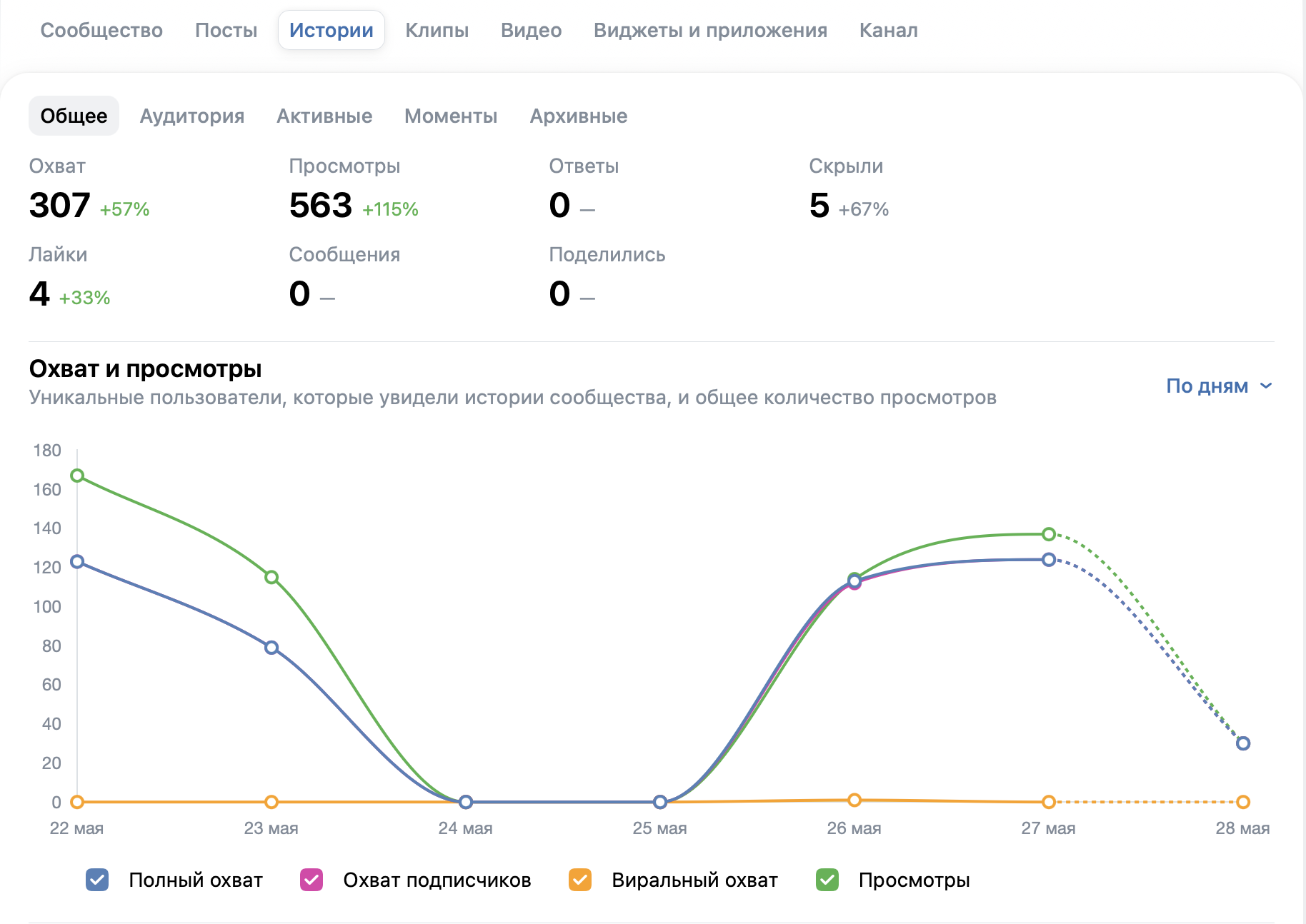Select the green Просмотры marker on 27 мая
This screenshot has height=924, width=1306.
pos(1049,534)
